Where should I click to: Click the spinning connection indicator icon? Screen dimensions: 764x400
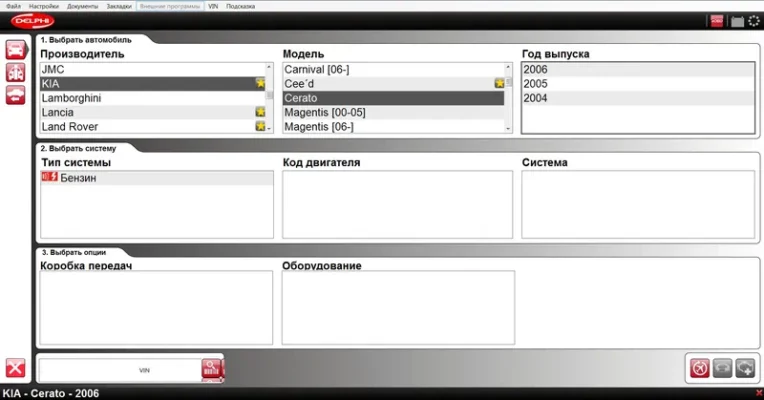coord(754,21)
